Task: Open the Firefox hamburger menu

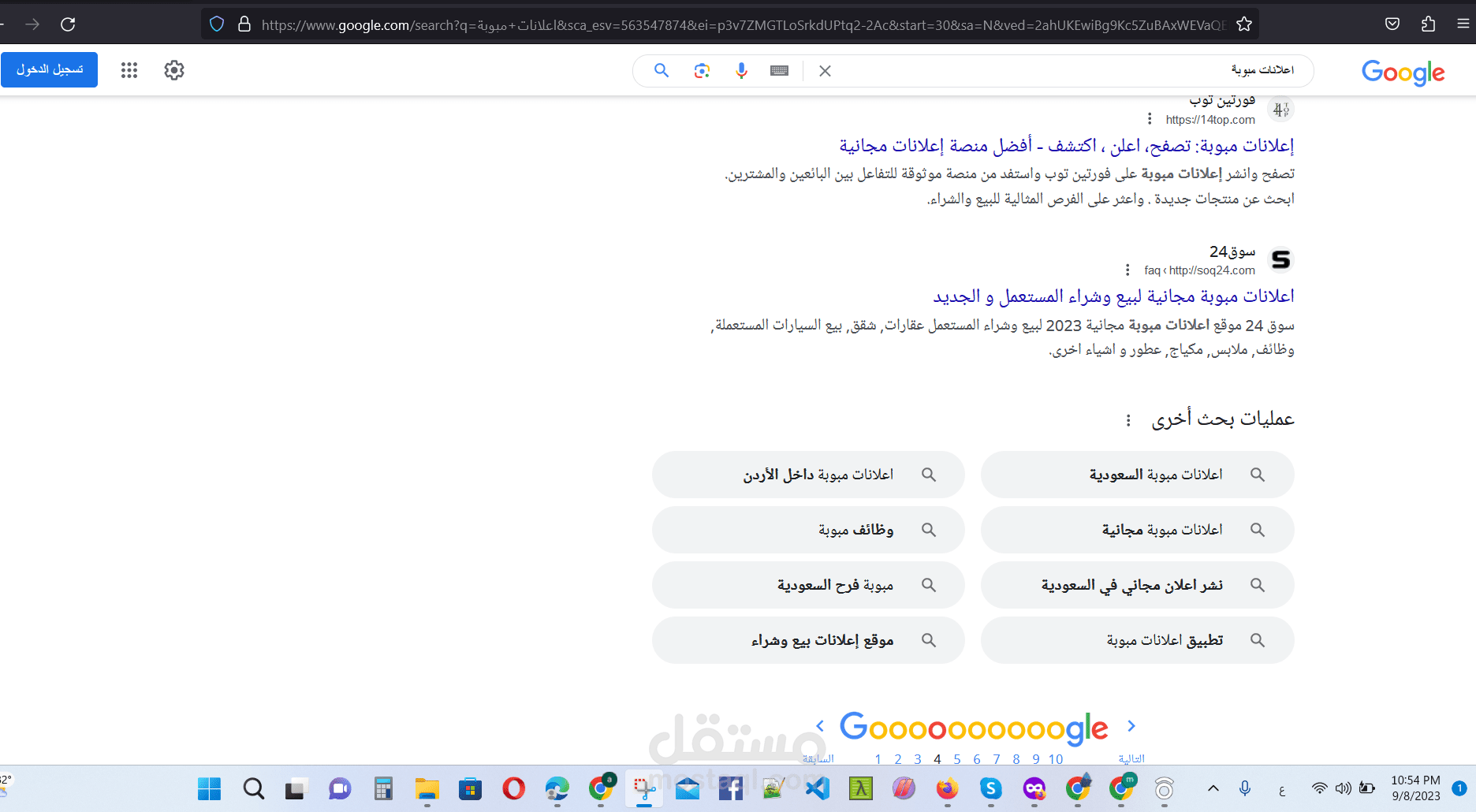Action: (x=1463, y=24)
